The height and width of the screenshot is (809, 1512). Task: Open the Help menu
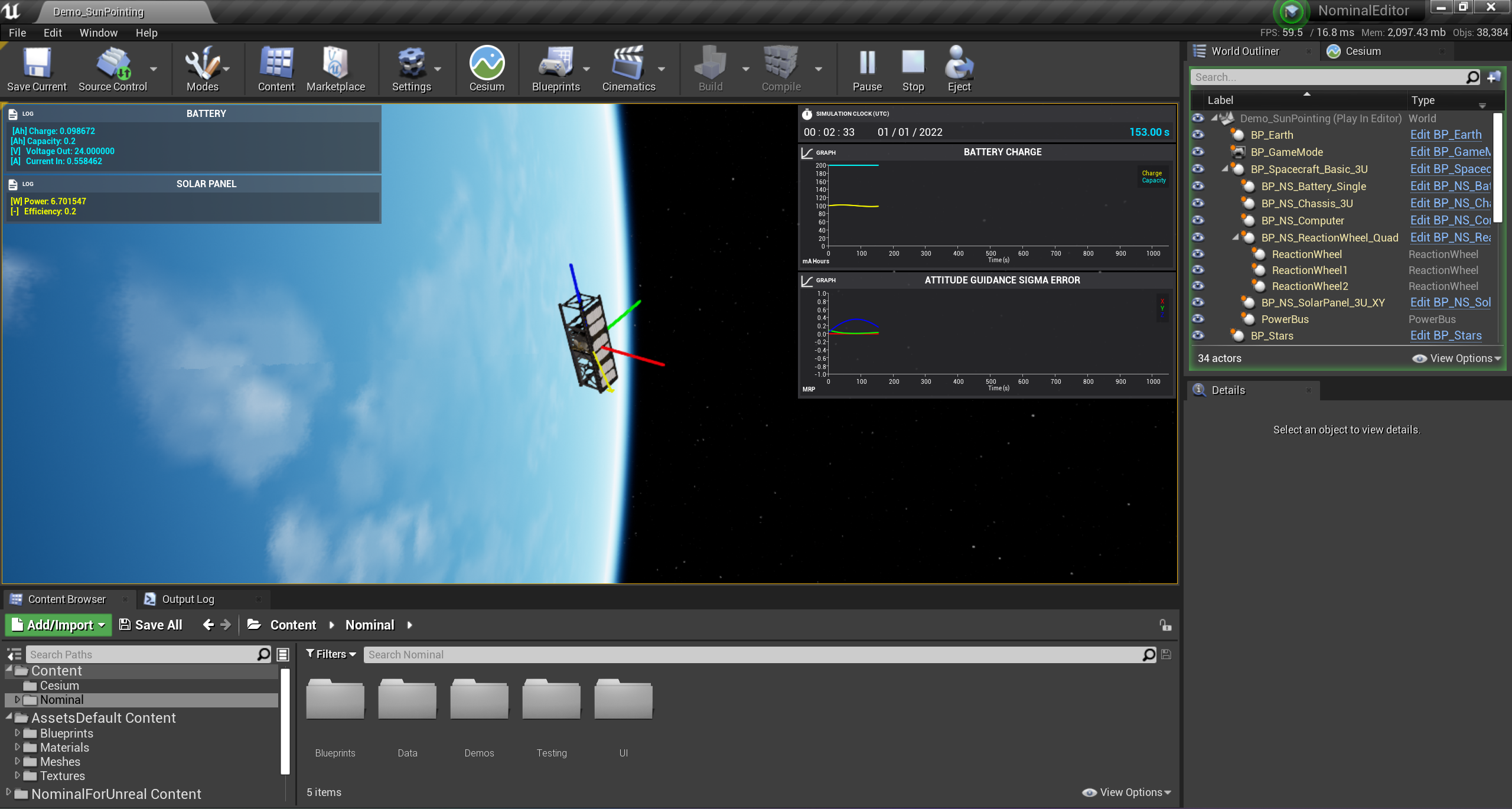(146, 33)
